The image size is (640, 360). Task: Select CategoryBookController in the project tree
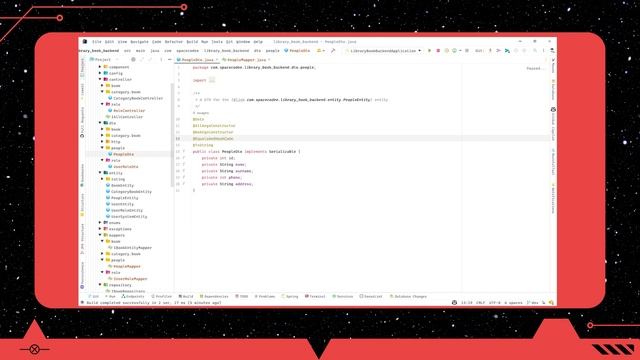coord(138,98)
